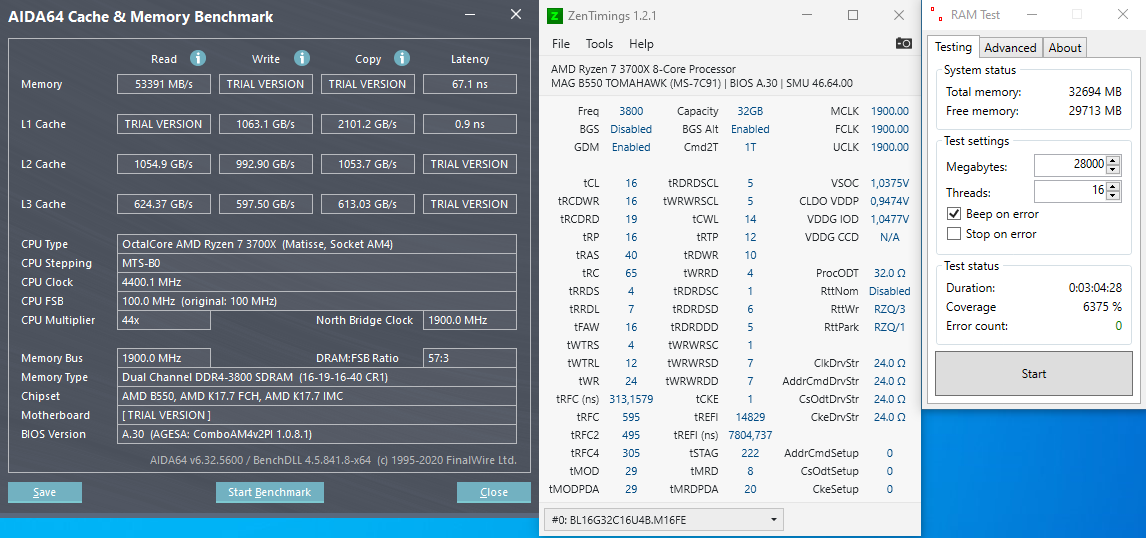This screenshot has width=1146, height=538.
Task: Click the Freq value 3800 in ZenTimings
Action: tap(631, 111)
